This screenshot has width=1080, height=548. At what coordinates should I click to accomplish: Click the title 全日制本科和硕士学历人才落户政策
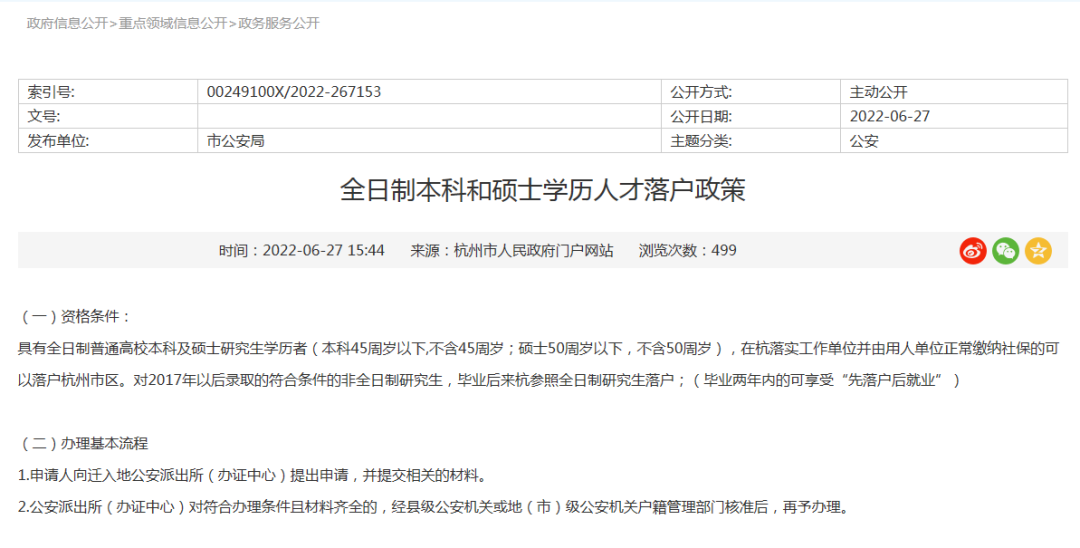[543, 191]
